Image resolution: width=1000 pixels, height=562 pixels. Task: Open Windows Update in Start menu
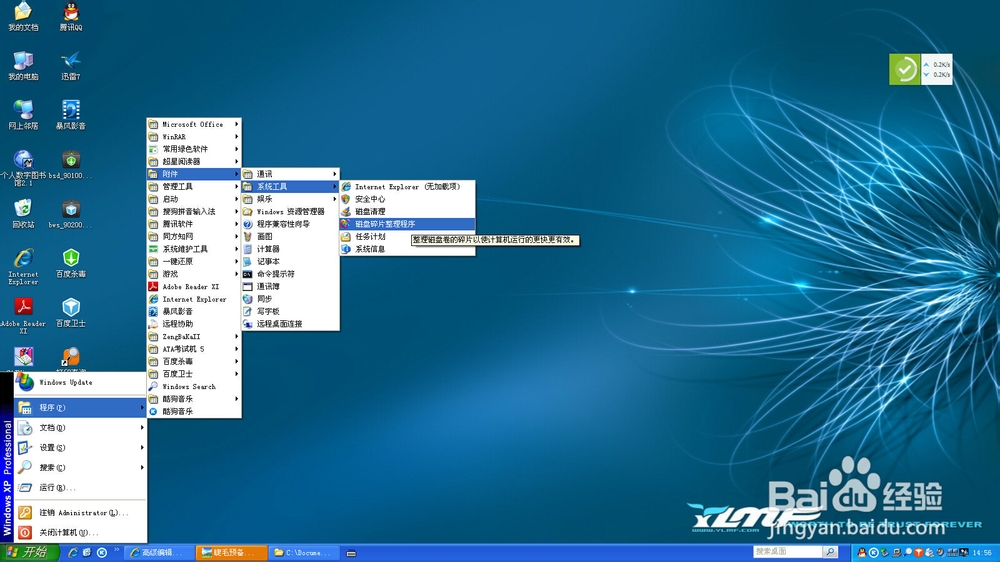click(80, 382)
